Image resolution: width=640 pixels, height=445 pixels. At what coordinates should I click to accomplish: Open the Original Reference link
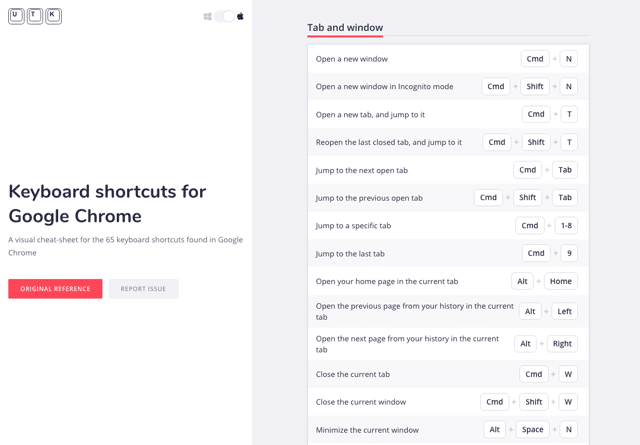(x=55, y=289)
